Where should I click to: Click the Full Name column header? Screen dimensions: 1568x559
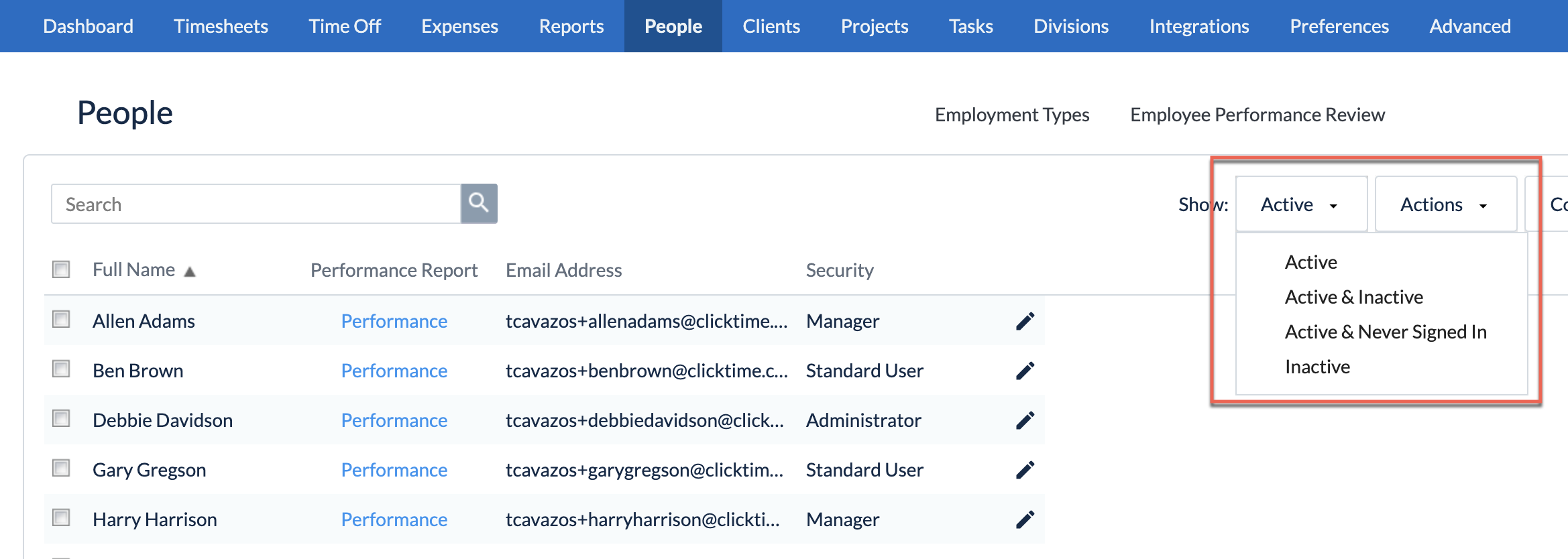point(133,269)
